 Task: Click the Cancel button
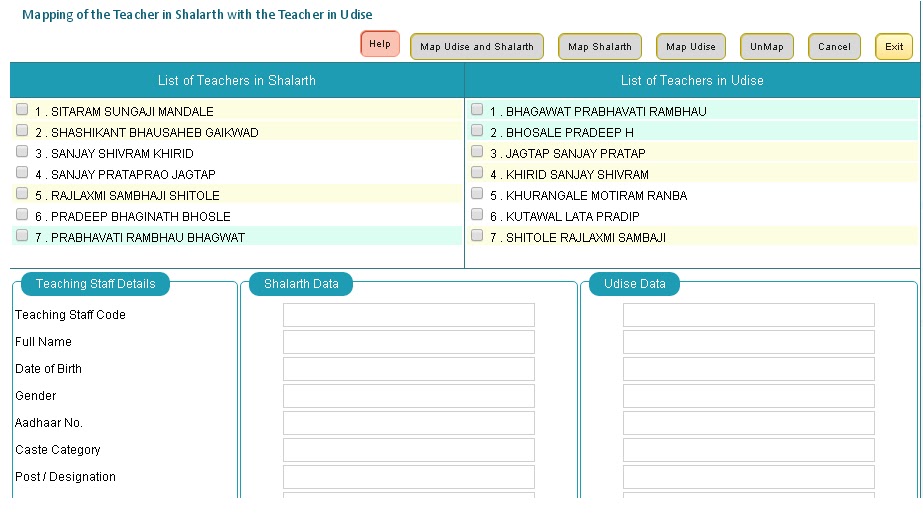pos(834,47)
